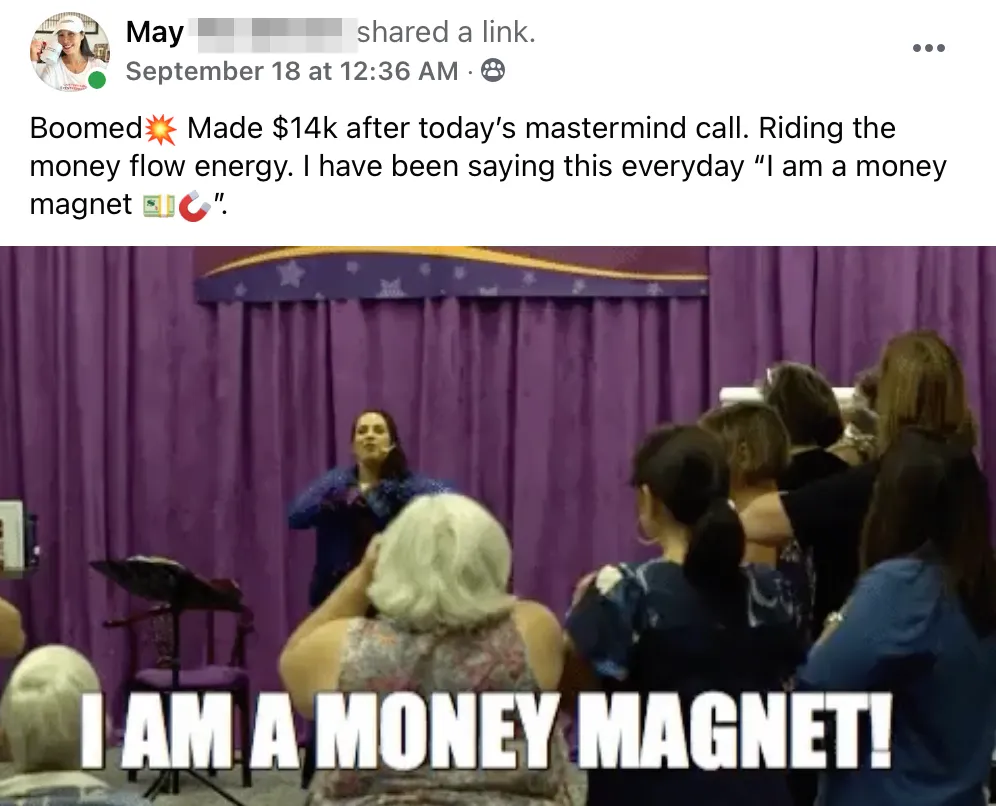Open profile via the name May
The image size is (996, 806).
[155, 32]
